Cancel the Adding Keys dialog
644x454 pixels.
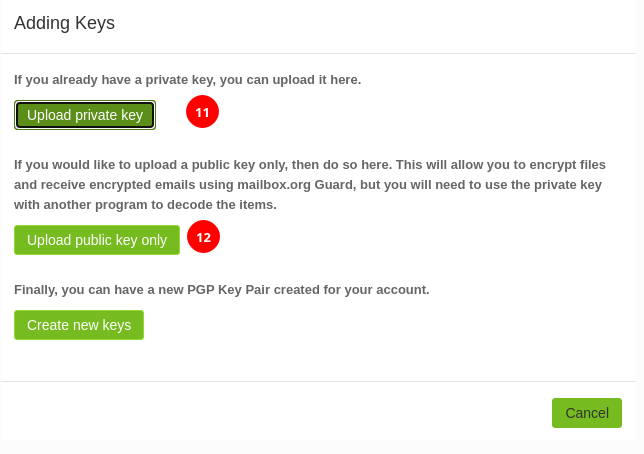tap(586, 413)
